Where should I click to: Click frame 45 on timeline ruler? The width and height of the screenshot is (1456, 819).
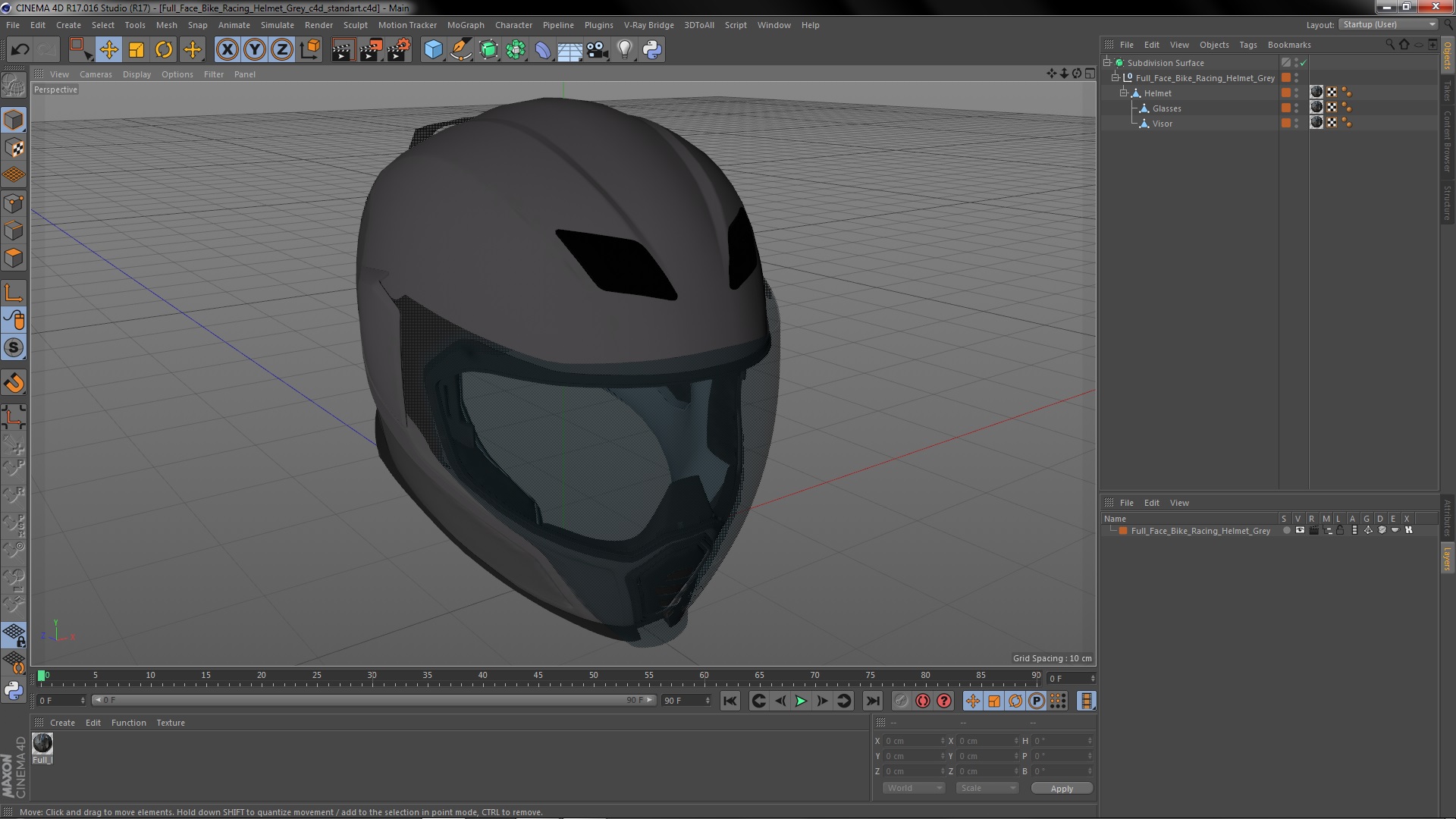[538, 676]
